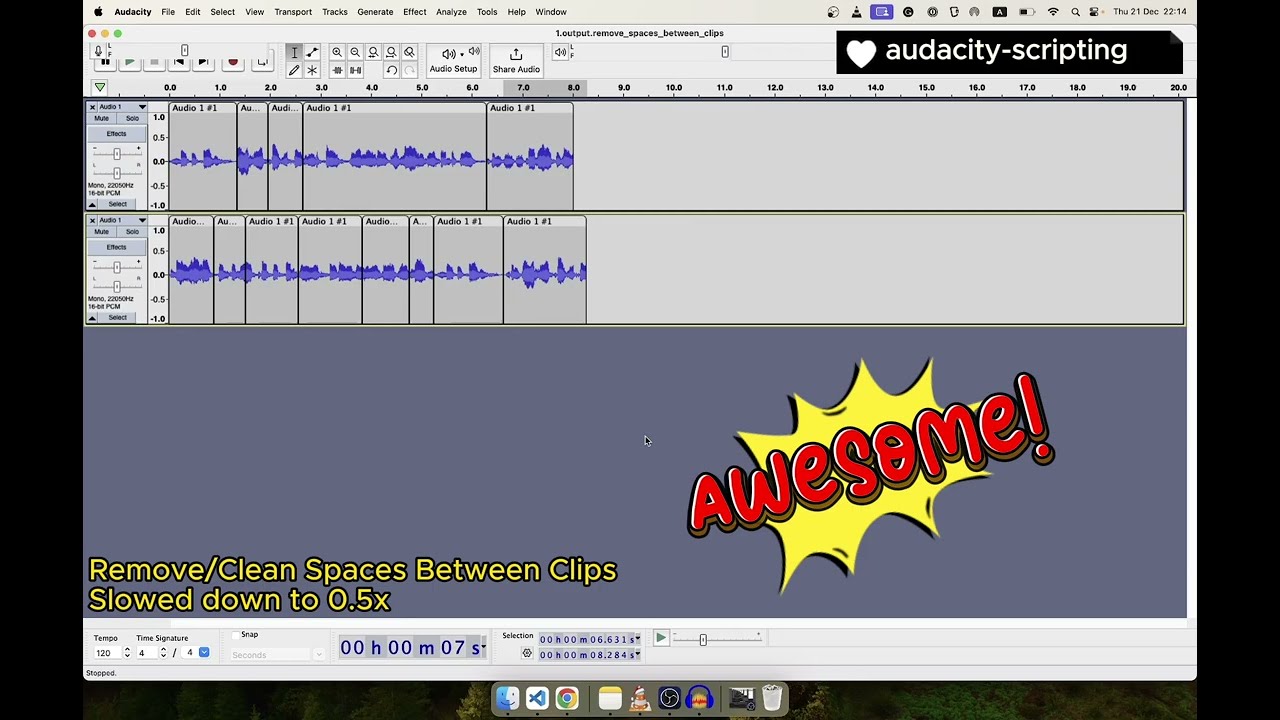1280x720 pixels.
Task: Select the Selection (I-beam) tool
Action: click(294, 52)
